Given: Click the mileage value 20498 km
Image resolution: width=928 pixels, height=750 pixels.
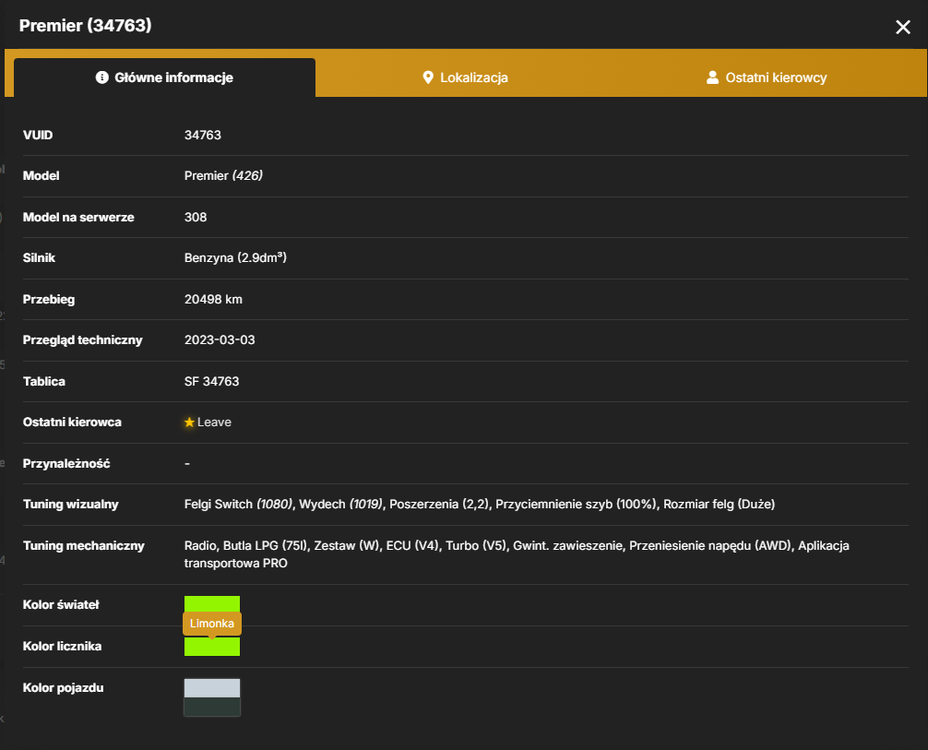Looking at the screenshot, I should click(x=213, y=300).
